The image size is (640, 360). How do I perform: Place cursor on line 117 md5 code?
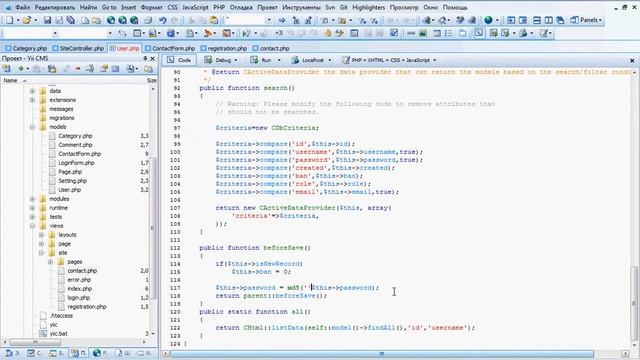tap(298, 288)
